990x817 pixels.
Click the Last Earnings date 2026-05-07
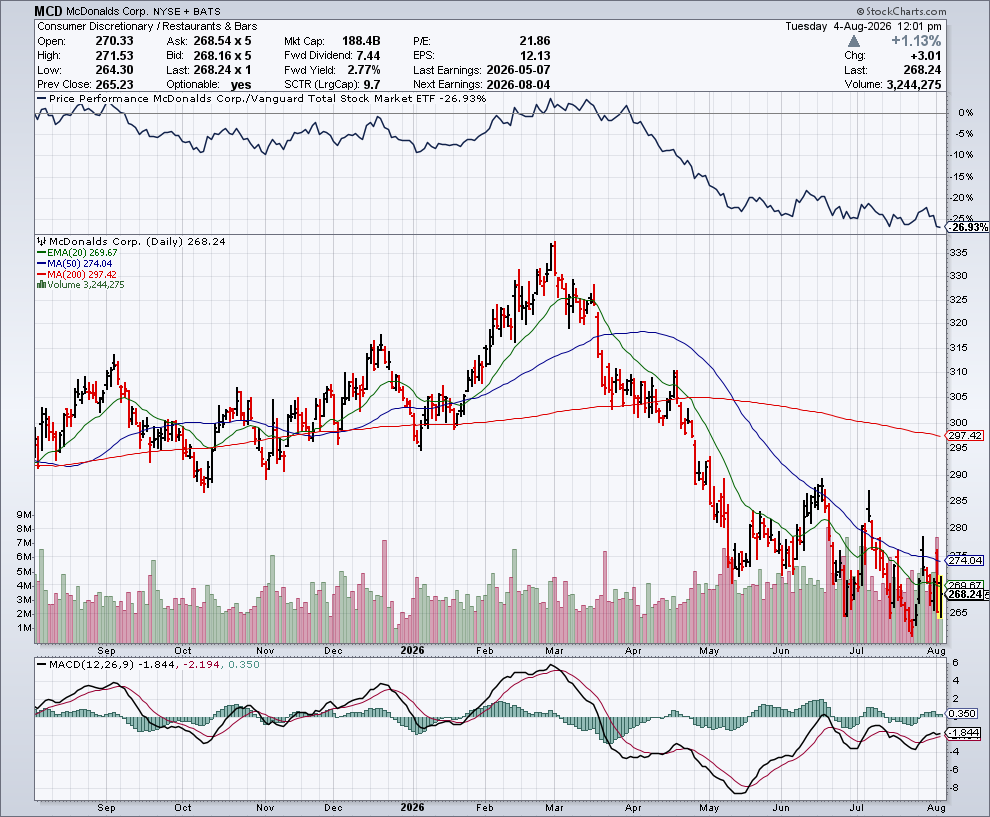click(x=518, y=70)
